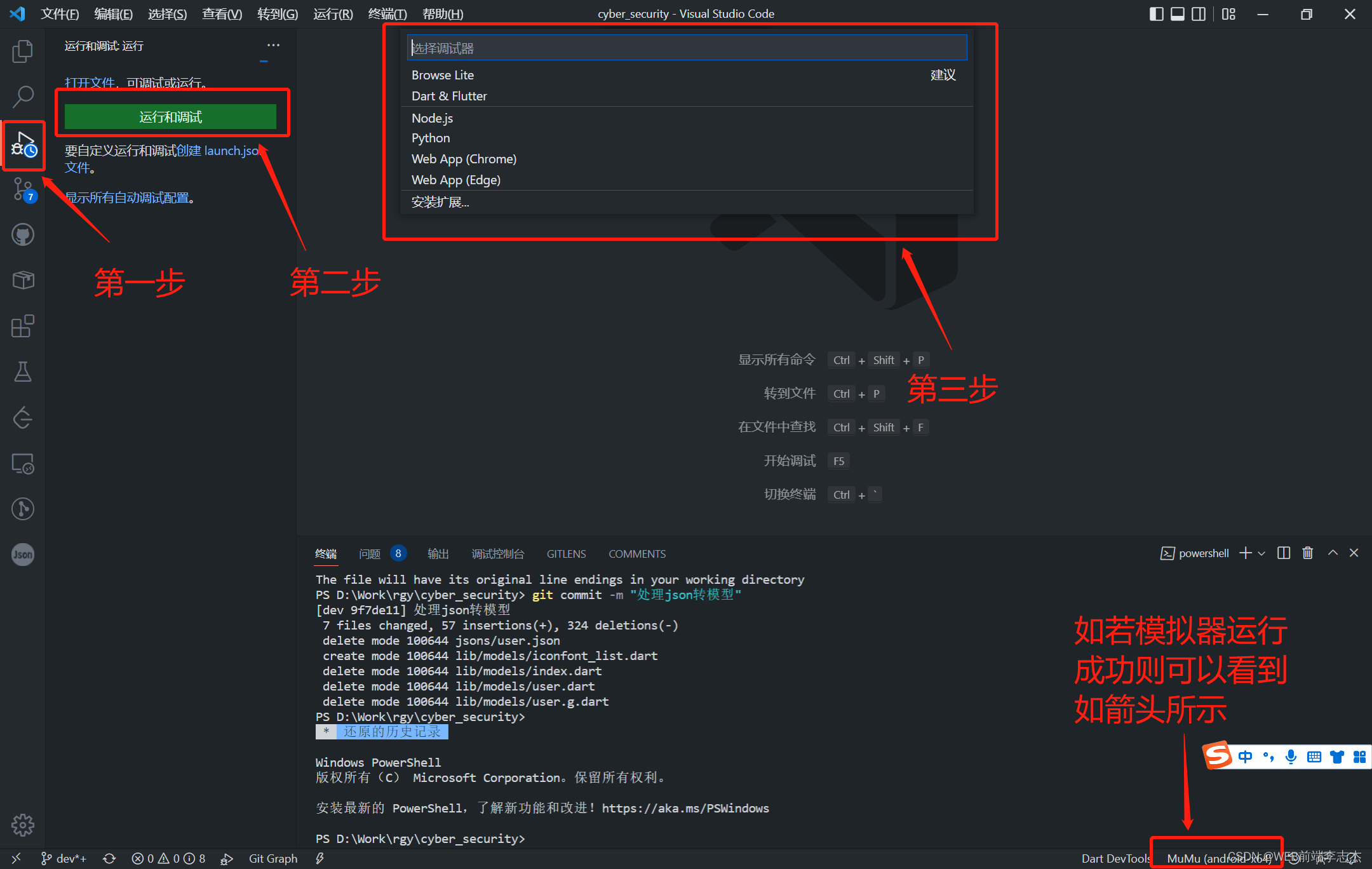Viewport: 1372px width, 869px height.
Task: Maximize the panel size chevron
Action: tap(1333, 553)
